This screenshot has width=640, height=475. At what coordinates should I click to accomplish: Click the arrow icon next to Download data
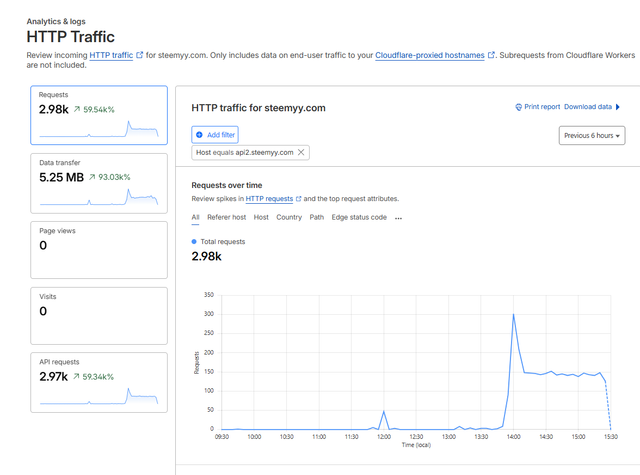click(x=618, y=107)
